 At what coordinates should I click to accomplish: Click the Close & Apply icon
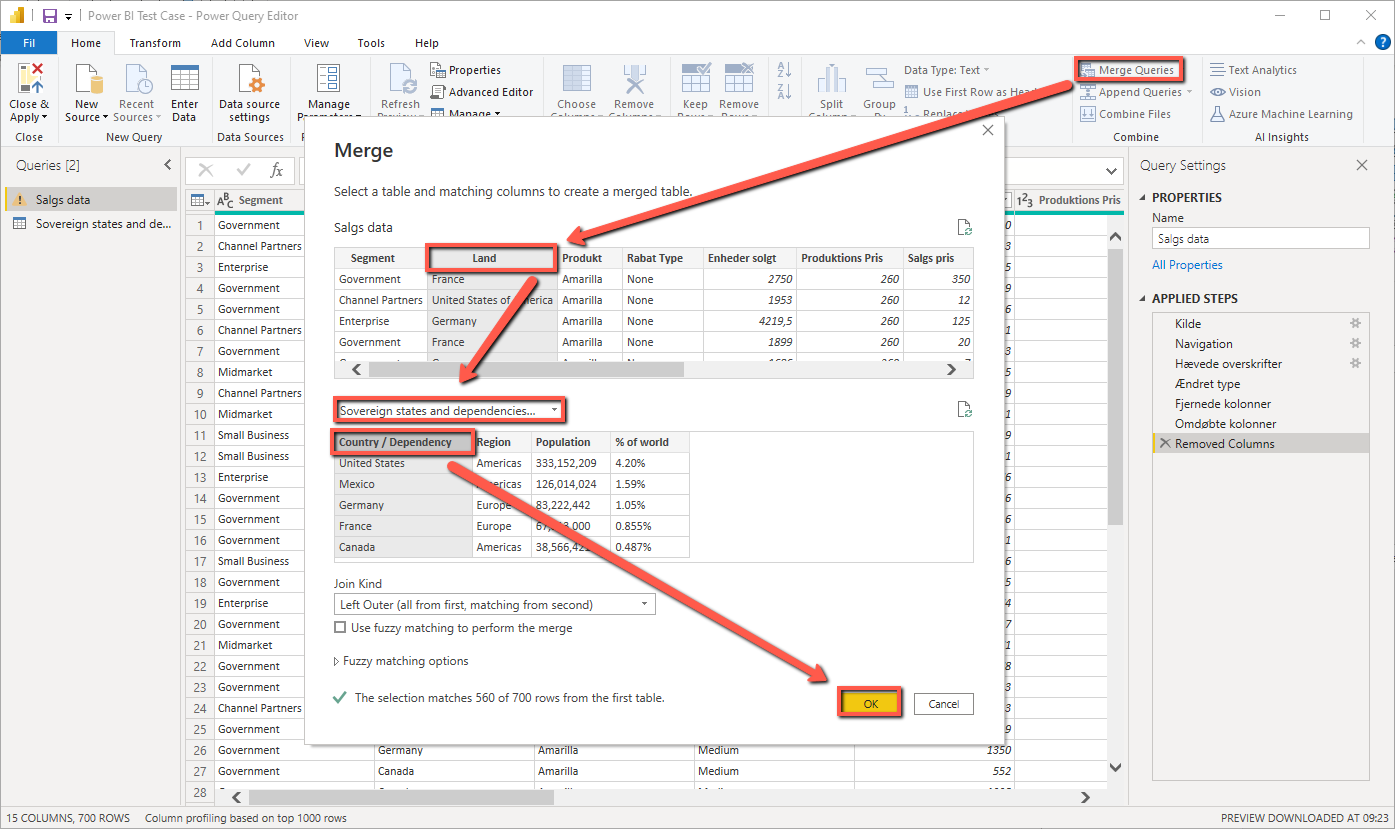(x=29, y=78)
